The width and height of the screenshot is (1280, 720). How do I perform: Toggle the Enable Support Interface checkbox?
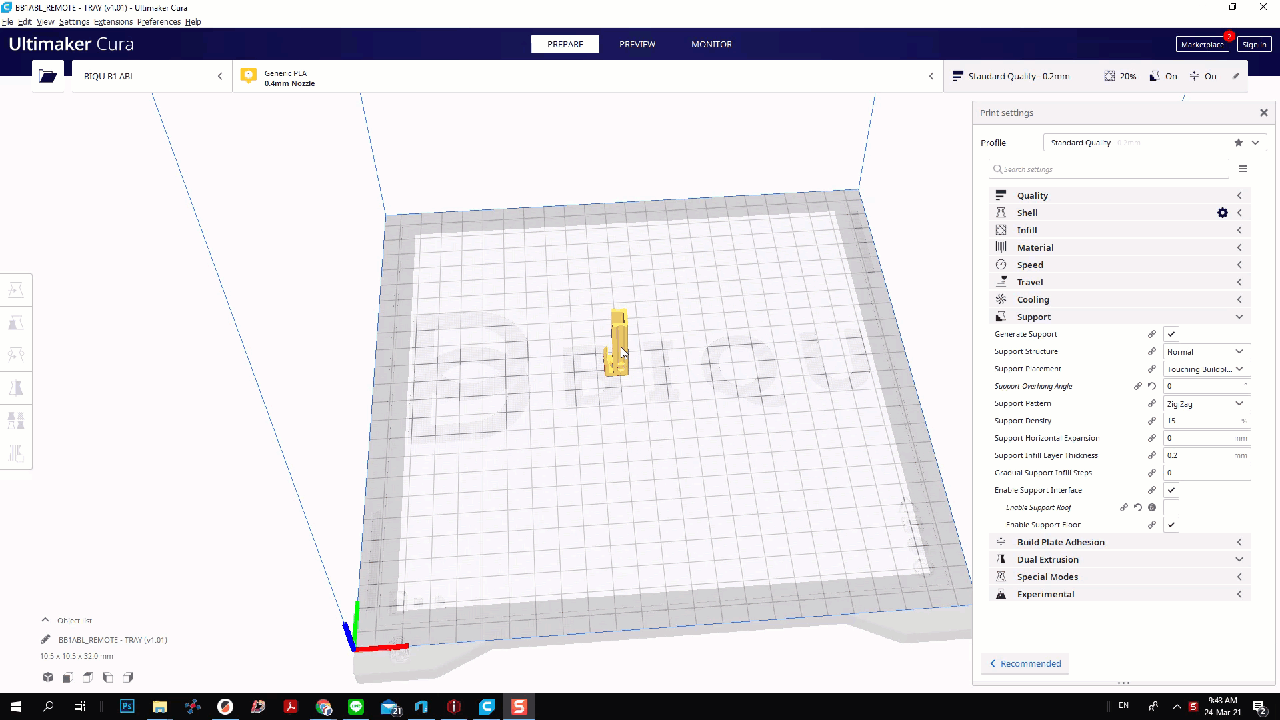pyautogui.click(x=1171, y=490)
